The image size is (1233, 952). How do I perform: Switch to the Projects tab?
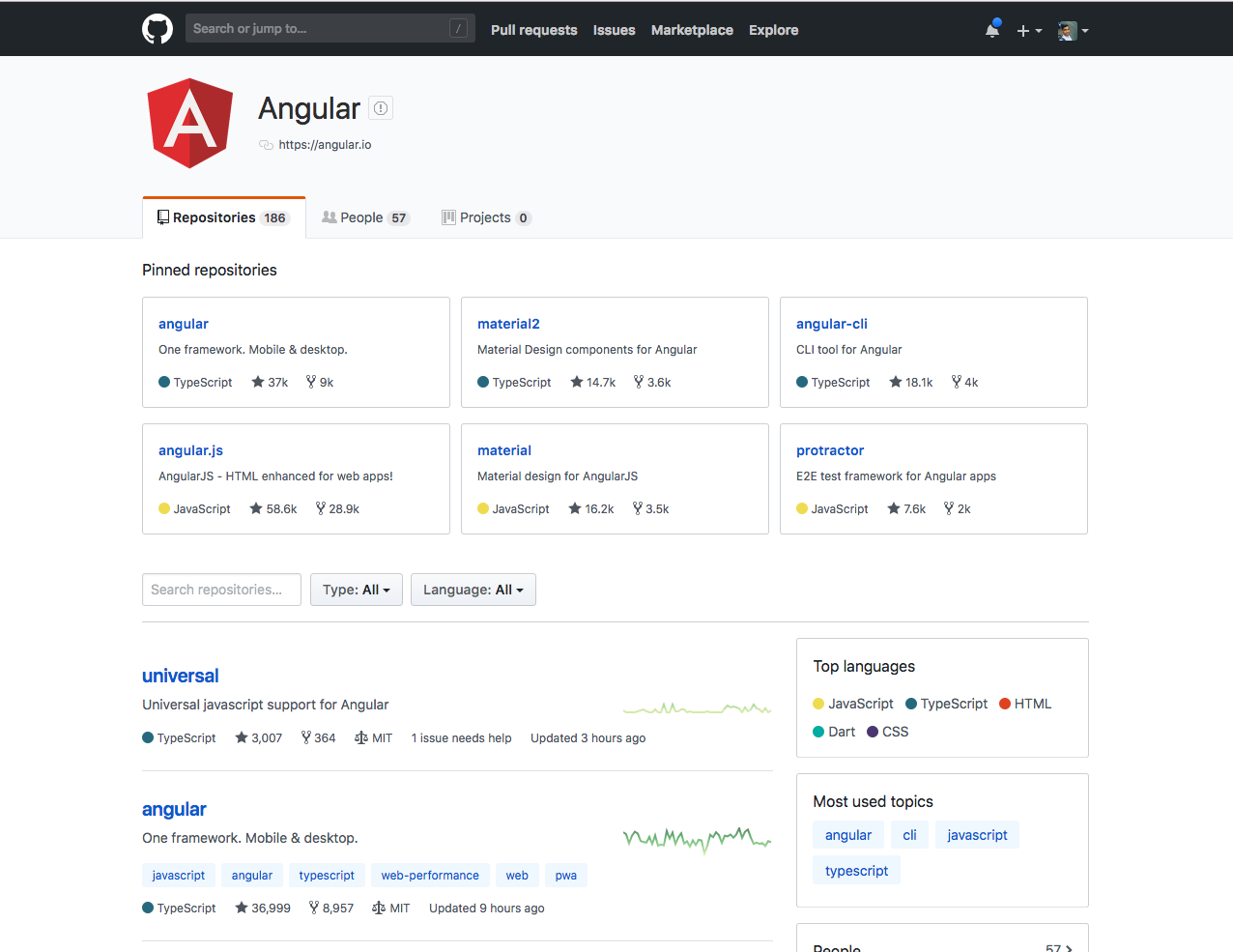[x=486, y=217]
